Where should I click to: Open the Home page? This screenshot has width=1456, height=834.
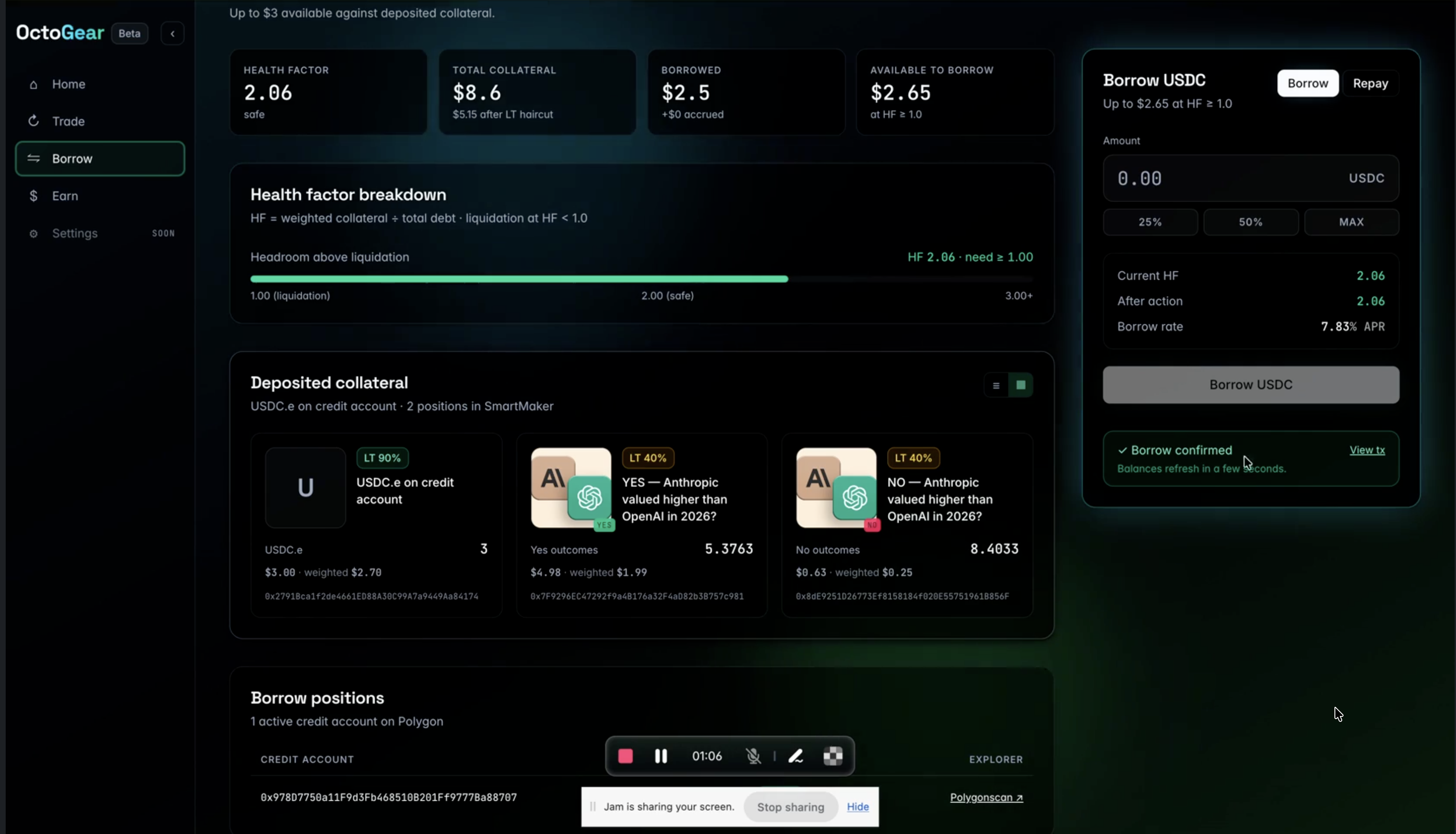(100, 84)
